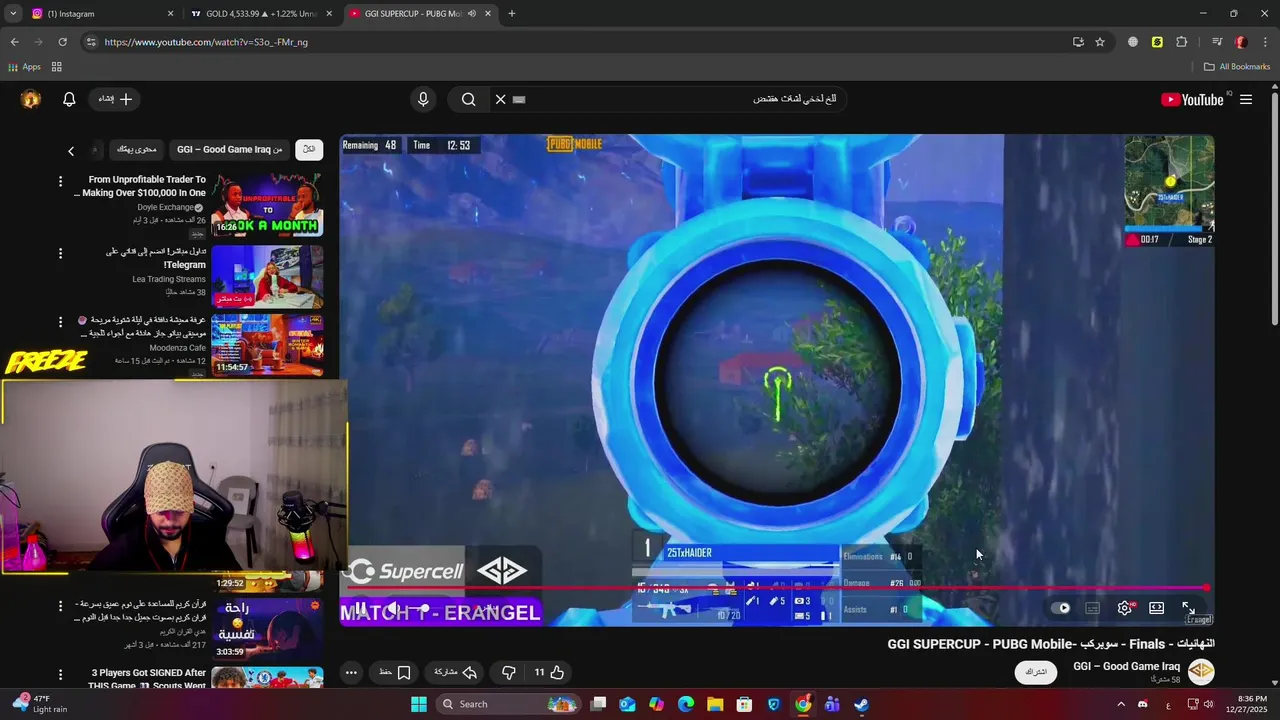Go to YouTube home via logo
The image size is (1280, 720).
(1192, 99)
